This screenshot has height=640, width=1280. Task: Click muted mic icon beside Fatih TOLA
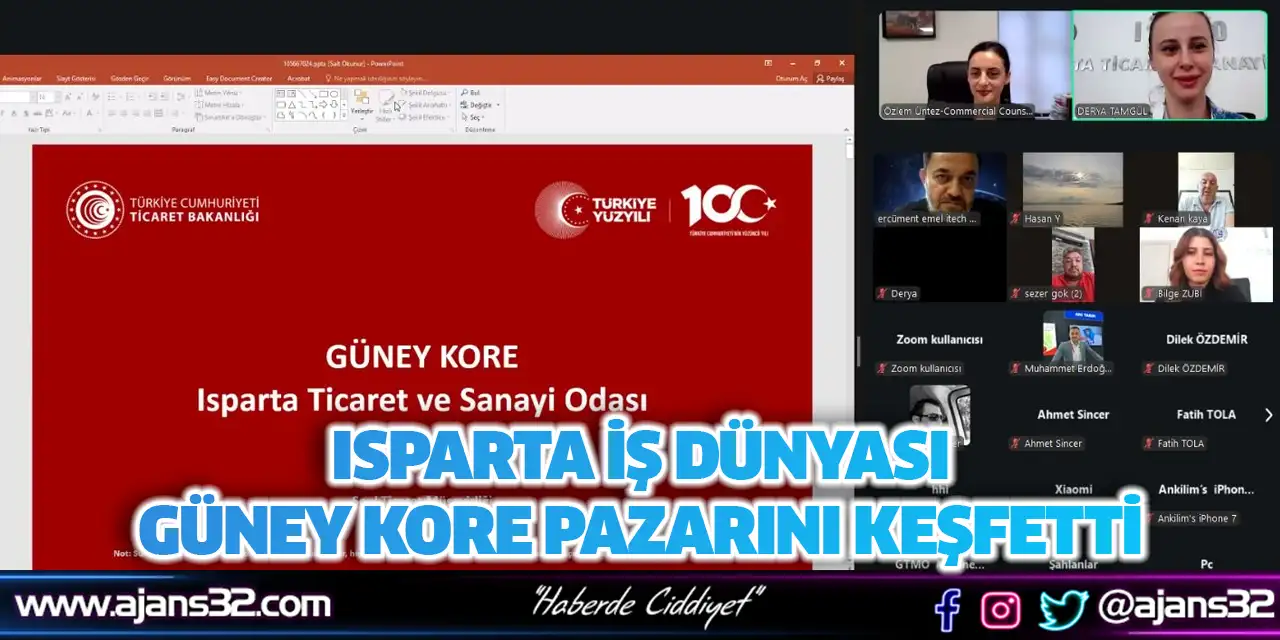pos(1149,444)
